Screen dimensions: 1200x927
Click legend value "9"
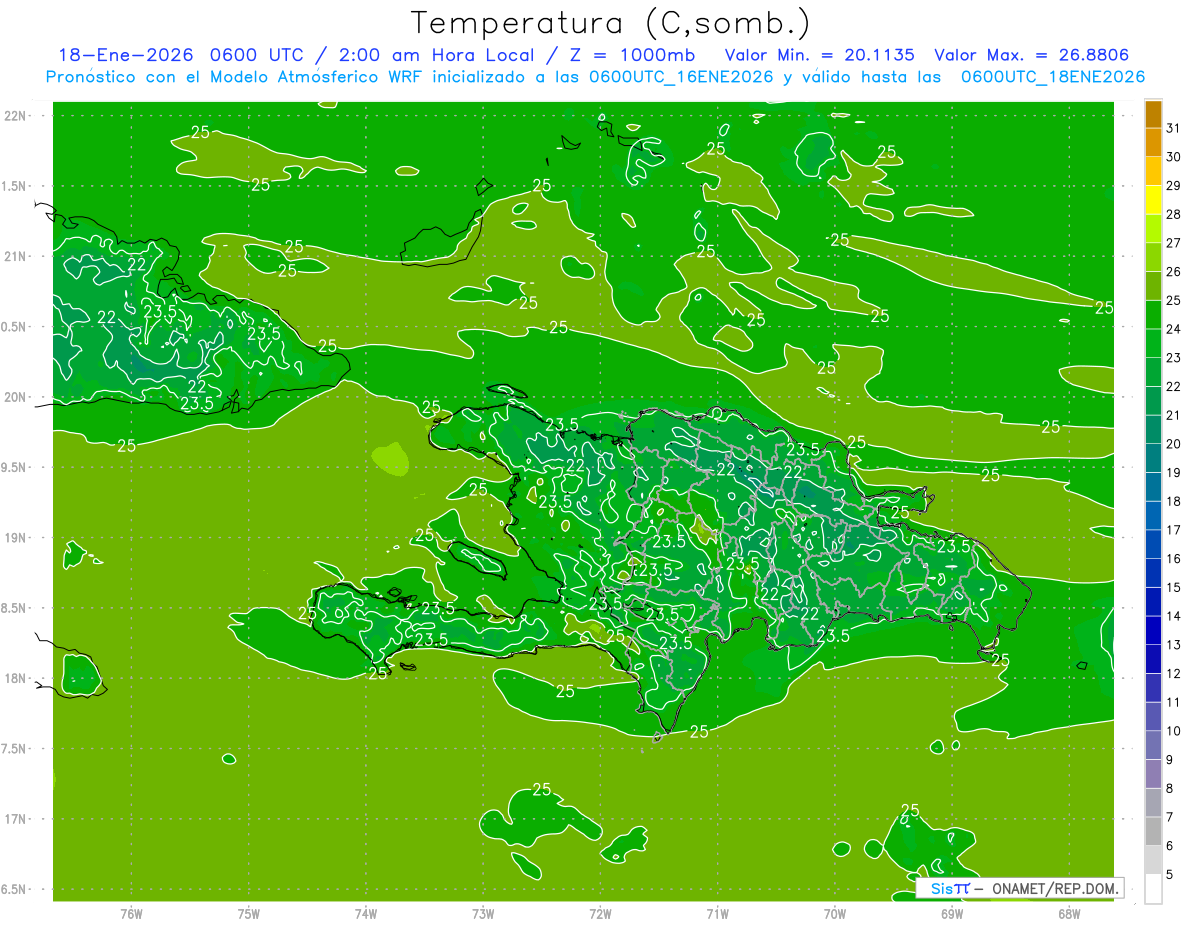click(x=1170, y=760)
